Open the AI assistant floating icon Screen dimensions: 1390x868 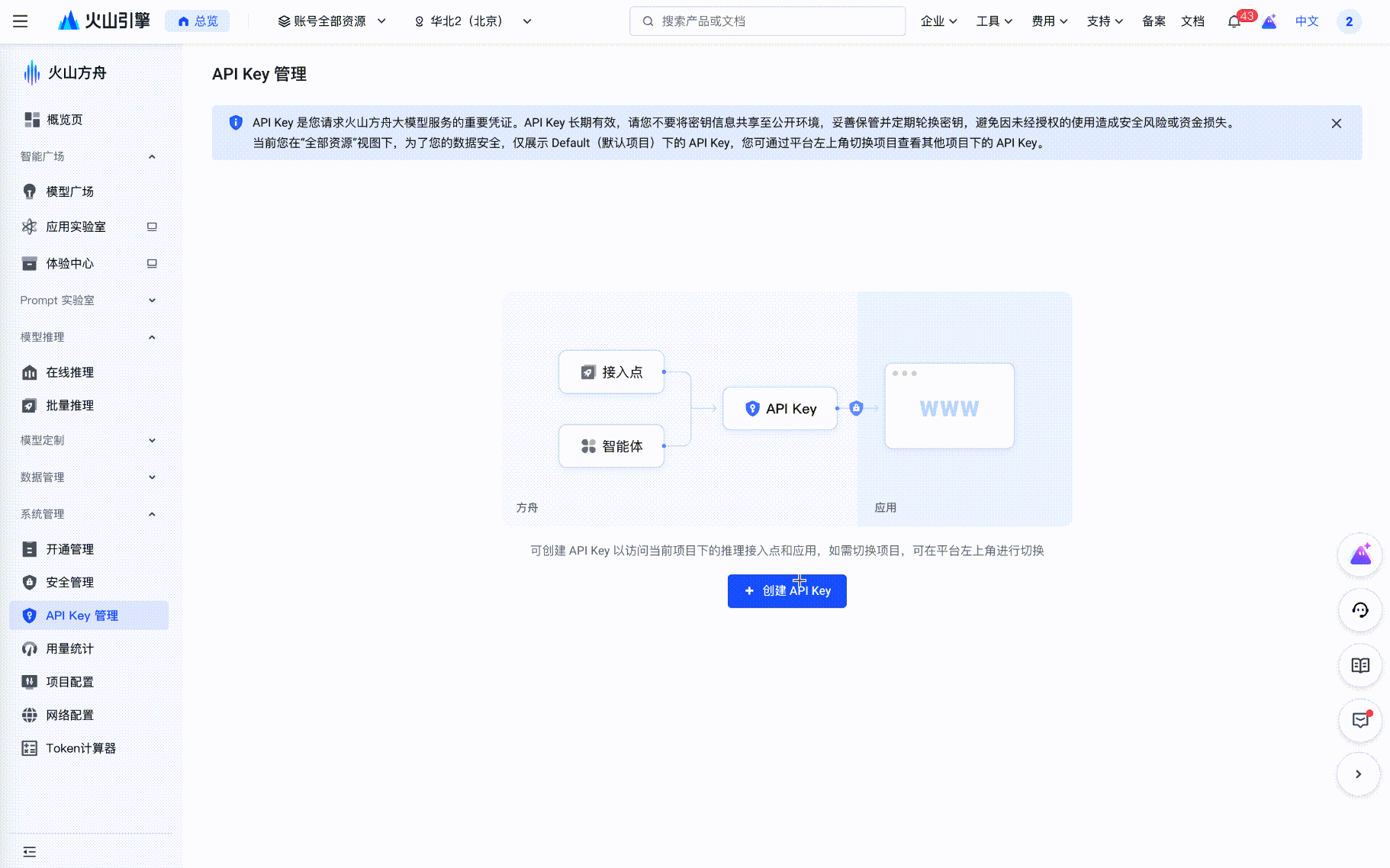1360,555
